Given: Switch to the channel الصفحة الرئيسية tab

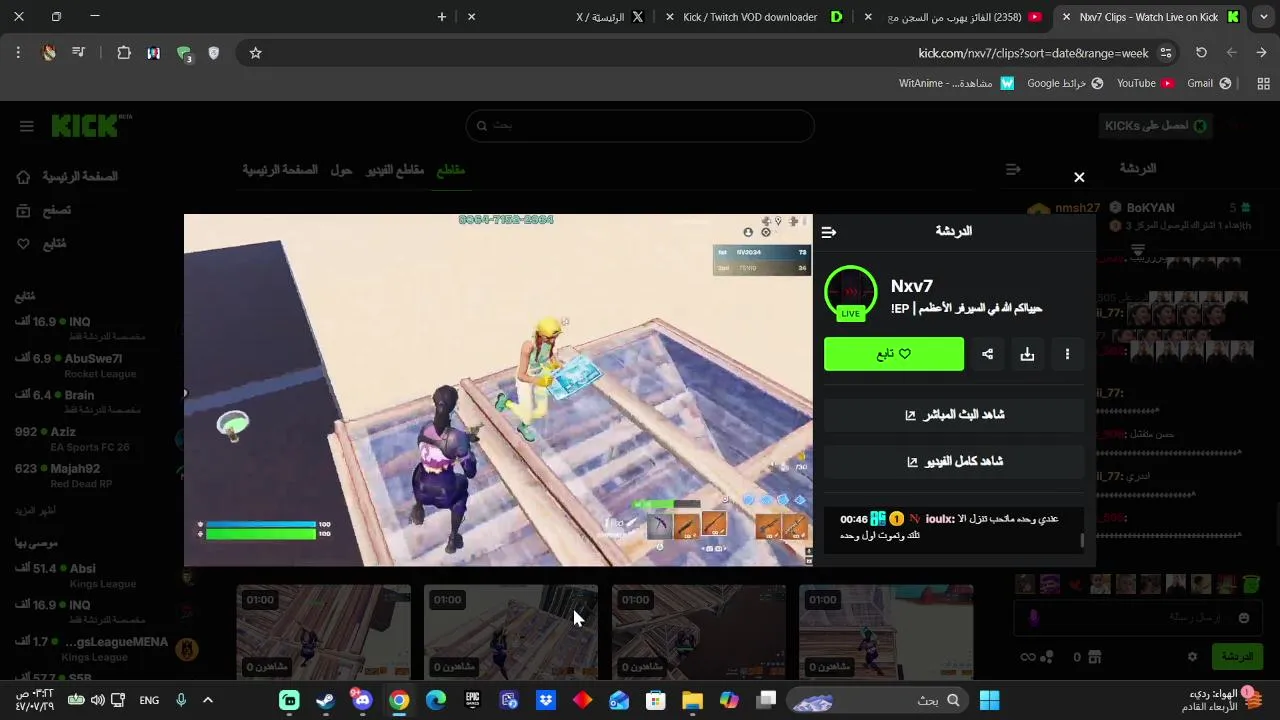Looking at the screenshot, I should pos(280,170).
